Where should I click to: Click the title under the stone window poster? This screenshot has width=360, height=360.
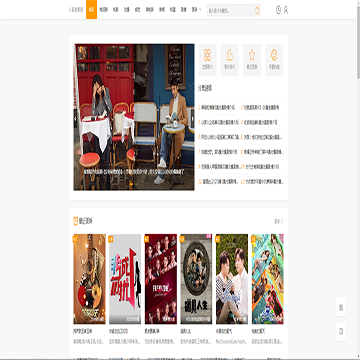click(x=185, y=332)
